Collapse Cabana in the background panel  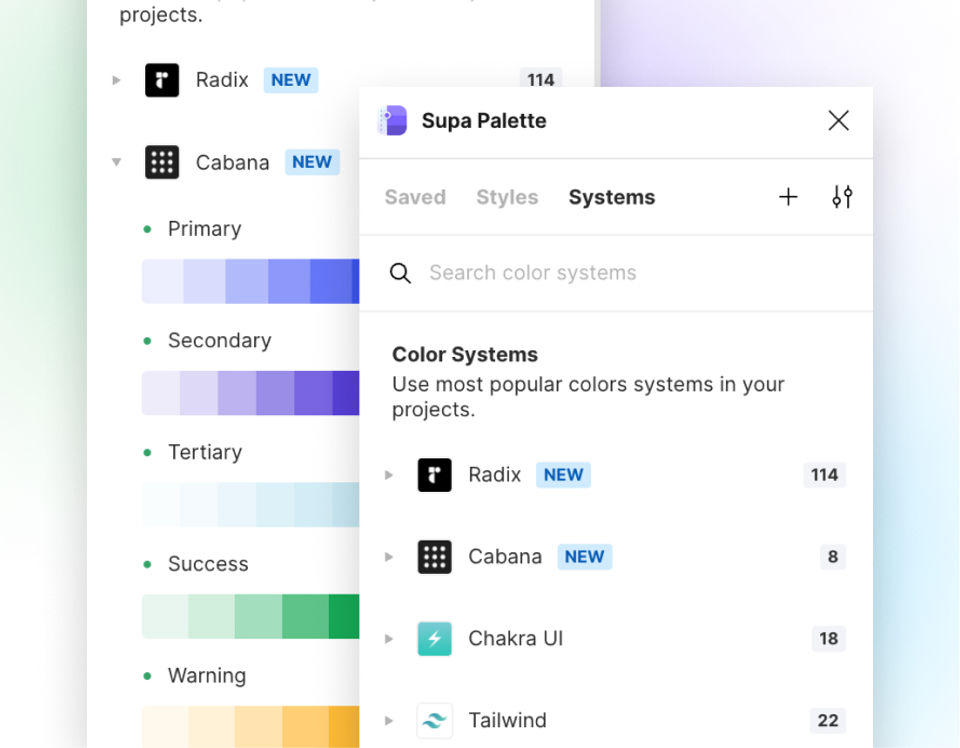coord(116,162)
